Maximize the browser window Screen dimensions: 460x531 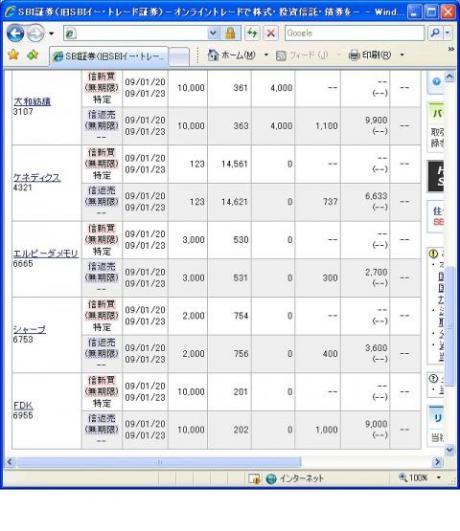coord(432,12)
